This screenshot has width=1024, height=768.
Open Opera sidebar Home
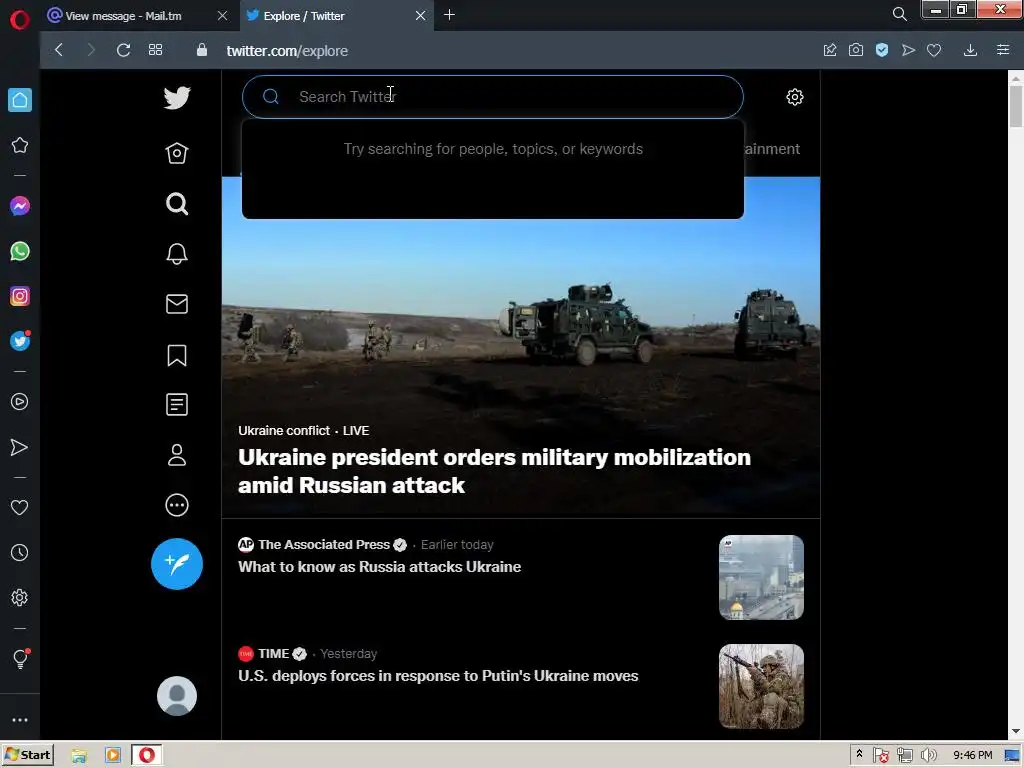20,100
